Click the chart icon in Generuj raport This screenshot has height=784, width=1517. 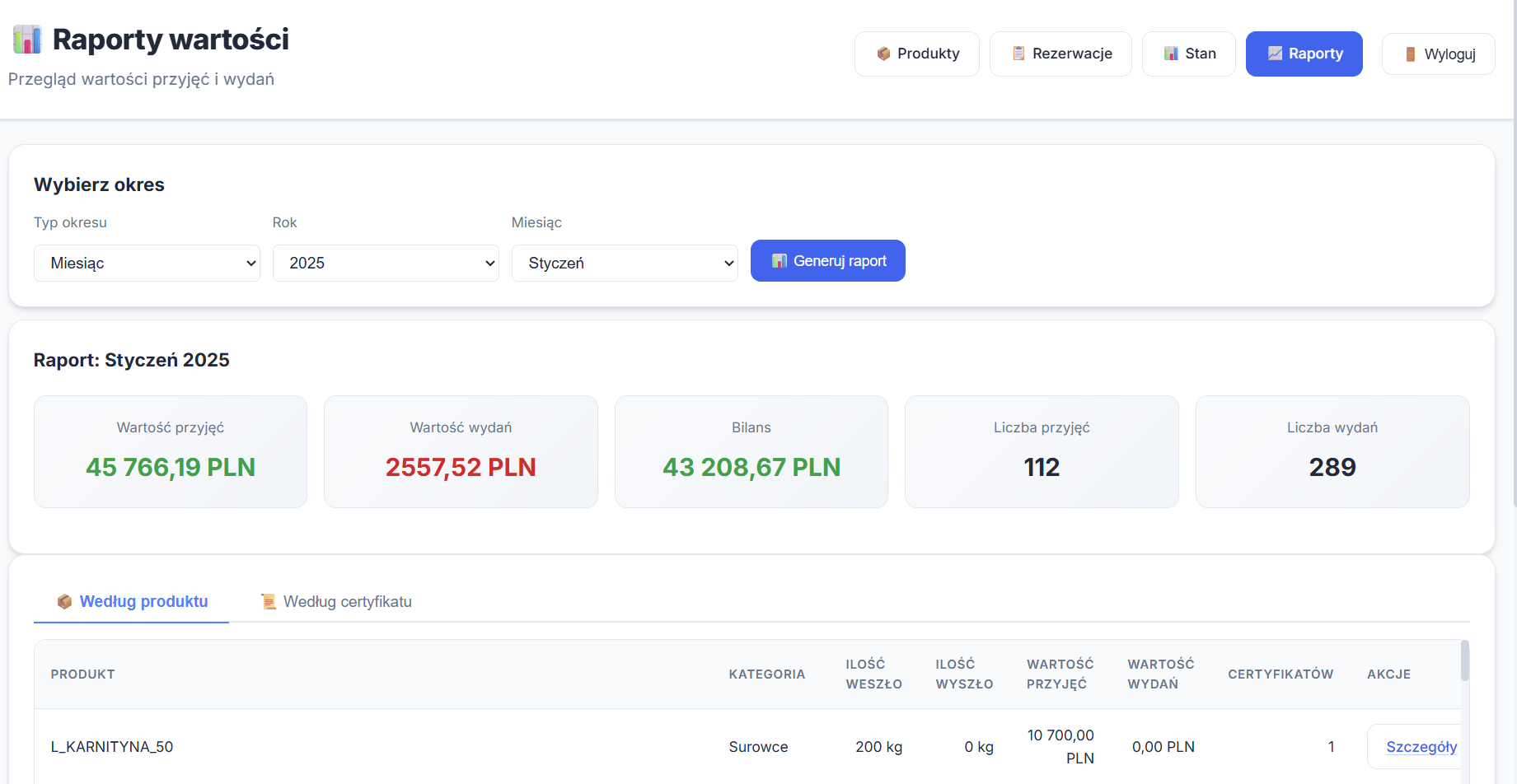pyautogui.click(x=779, y=261)
